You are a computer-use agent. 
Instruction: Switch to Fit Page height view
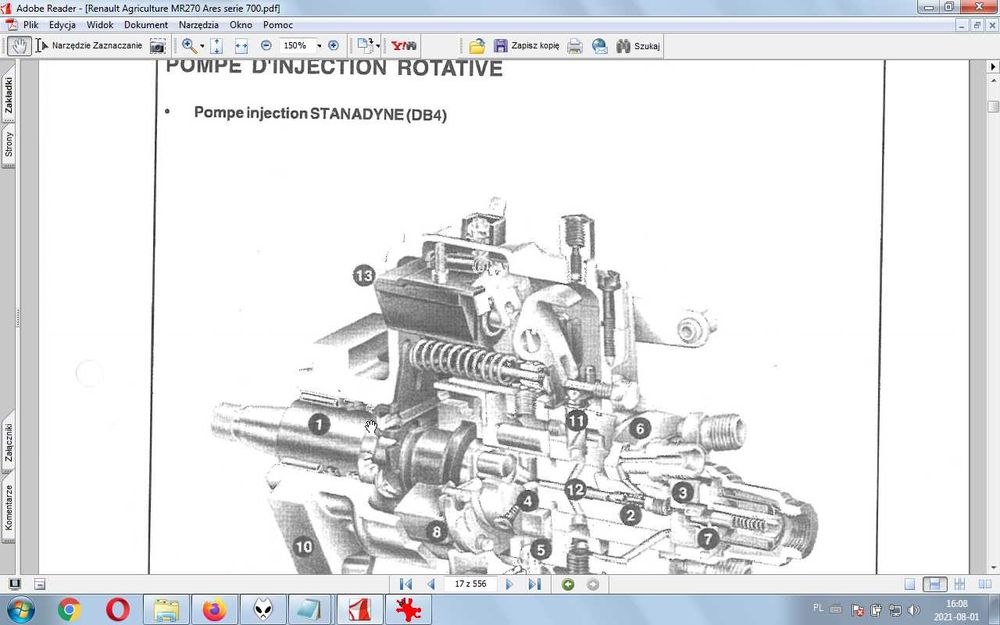tap(217, 46)
